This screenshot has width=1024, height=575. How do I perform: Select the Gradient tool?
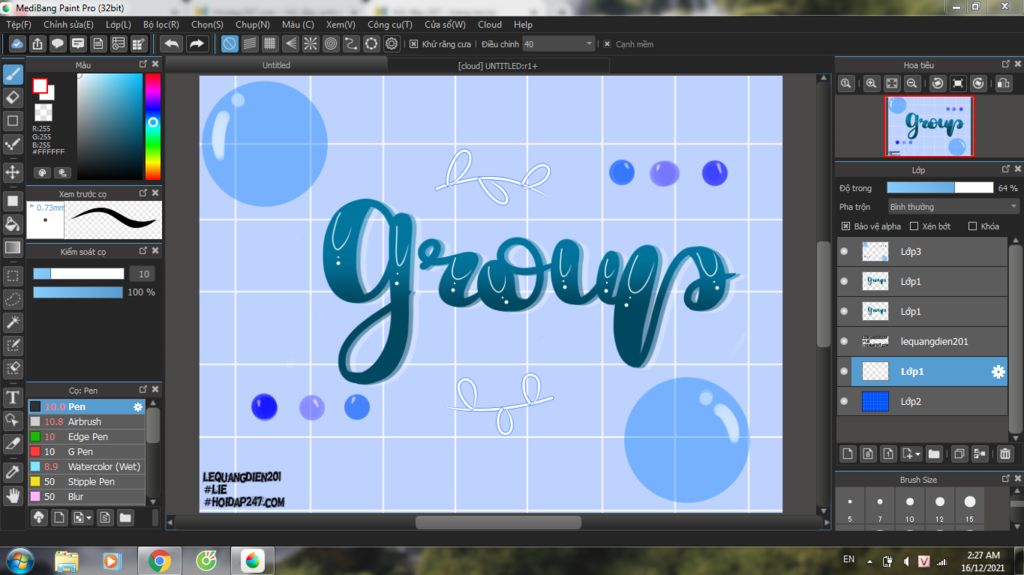(x=13, y=248)
